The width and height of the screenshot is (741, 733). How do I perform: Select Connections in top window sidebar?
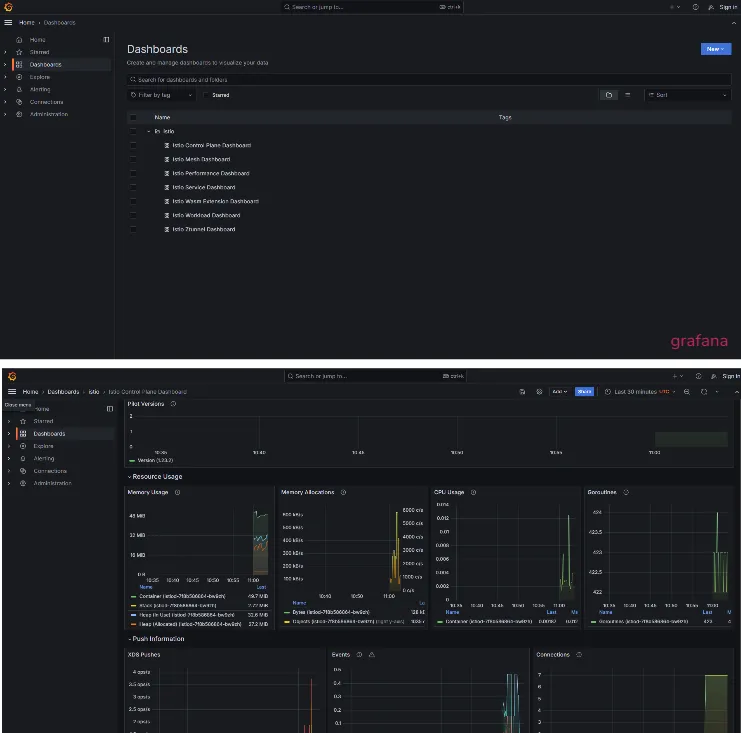click(46, 102)
